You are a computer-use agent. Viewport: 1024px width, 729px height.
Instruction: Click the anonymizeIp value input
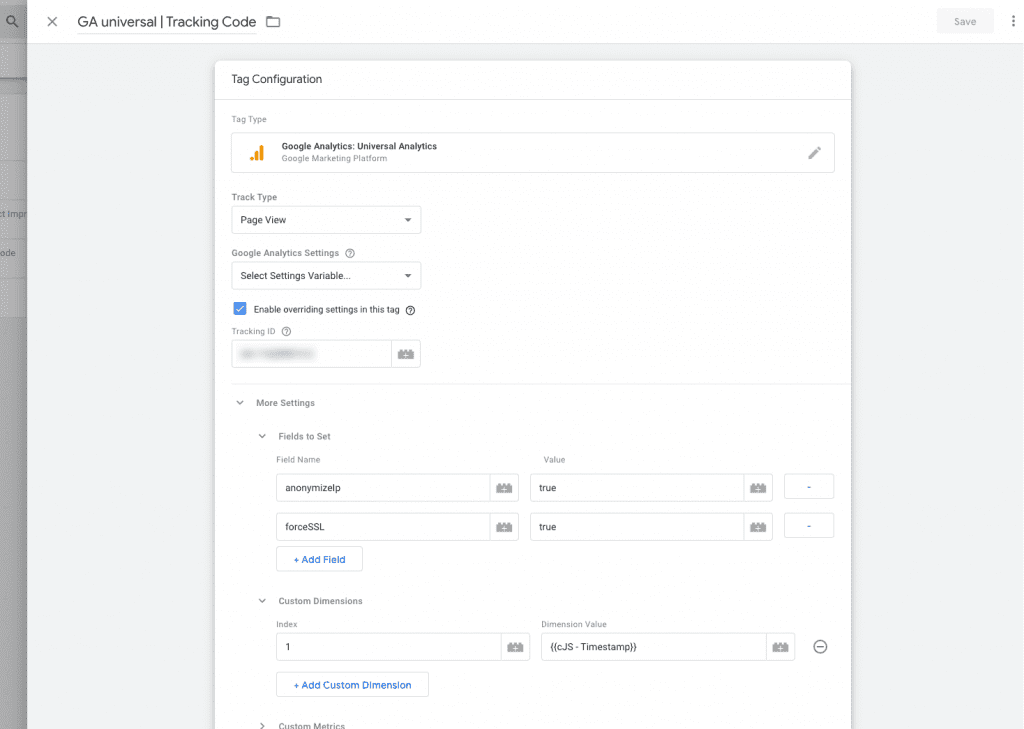coord(637,488)
